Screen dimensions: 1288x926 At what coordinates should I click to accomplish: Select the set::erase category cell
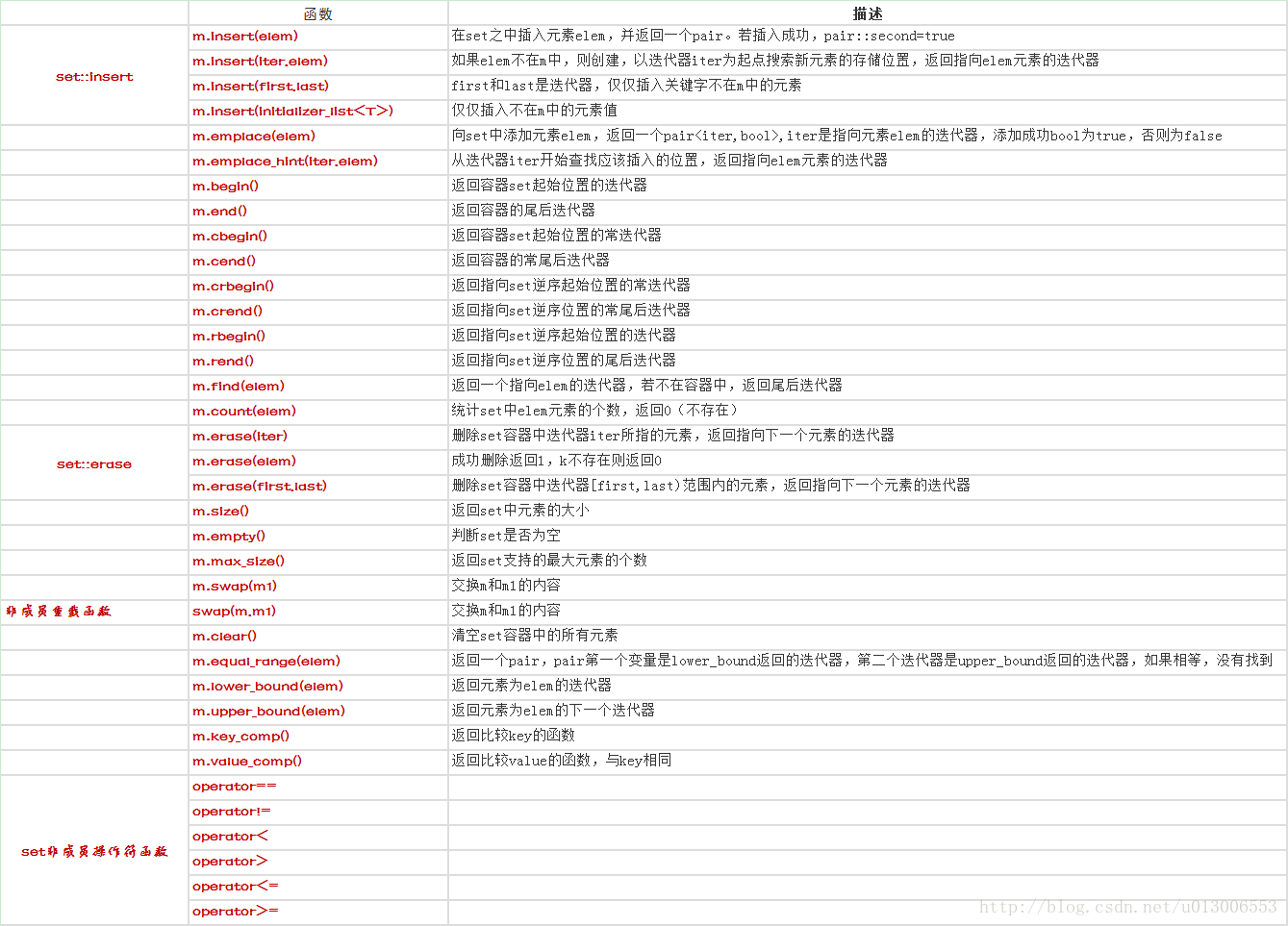coord(94,463)
